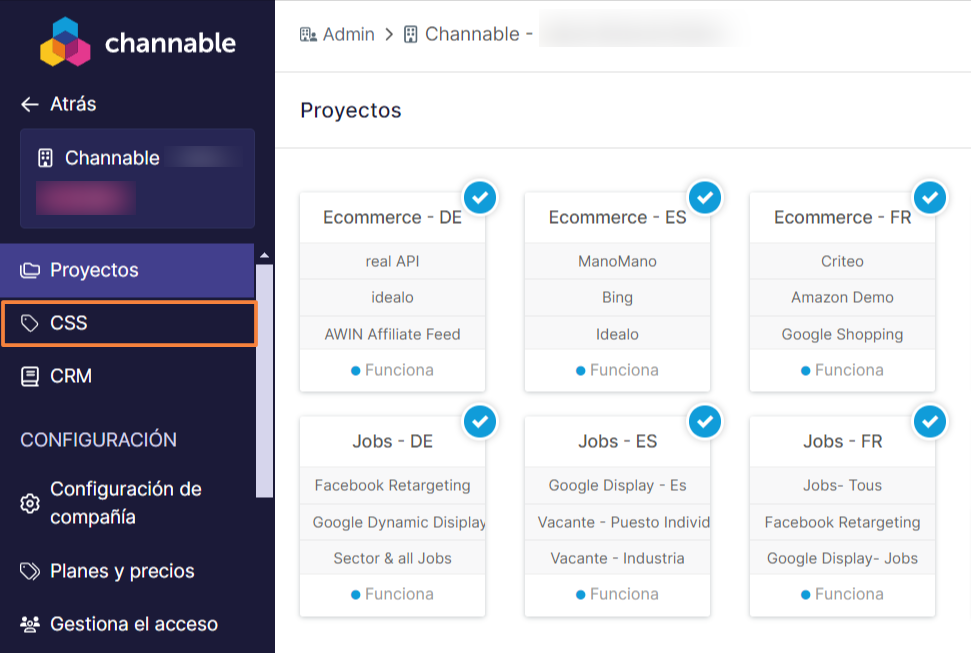Open the CRM menu item
The height and width of the screenshot is (653, 971).
(x=128, y=376)
